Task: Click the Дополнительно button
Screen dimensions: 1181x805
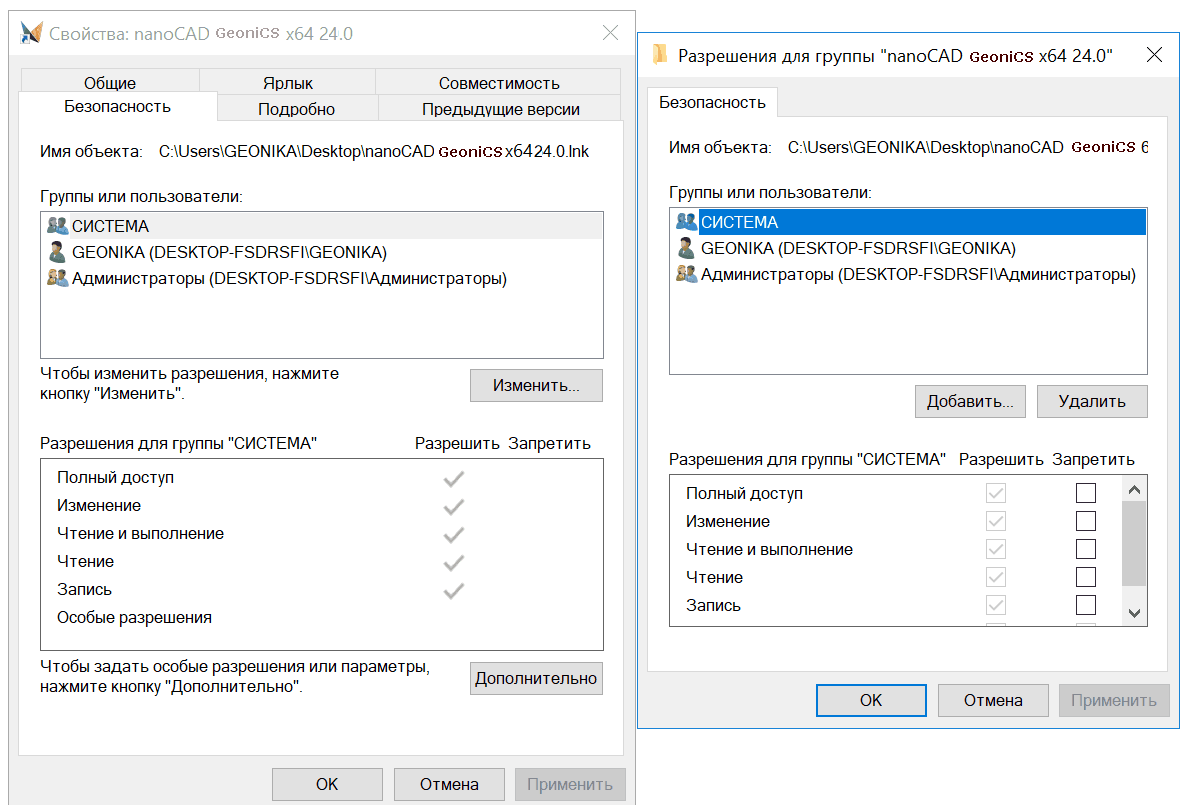Action: (x=536, y=678)
